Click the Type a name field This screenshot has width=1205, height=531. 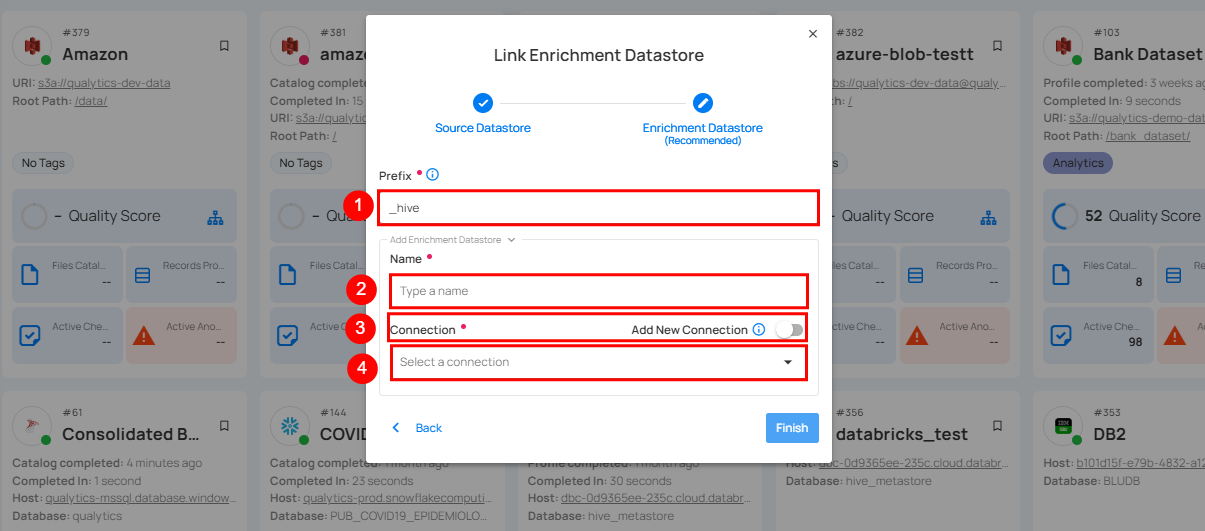click(x=597, y=291)
